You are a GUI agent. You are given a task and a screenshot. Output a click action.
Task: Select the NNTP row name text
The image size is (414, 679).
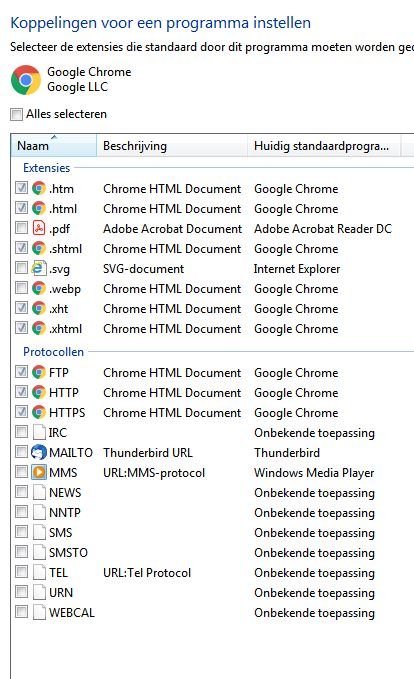click(x=65, y=513)
